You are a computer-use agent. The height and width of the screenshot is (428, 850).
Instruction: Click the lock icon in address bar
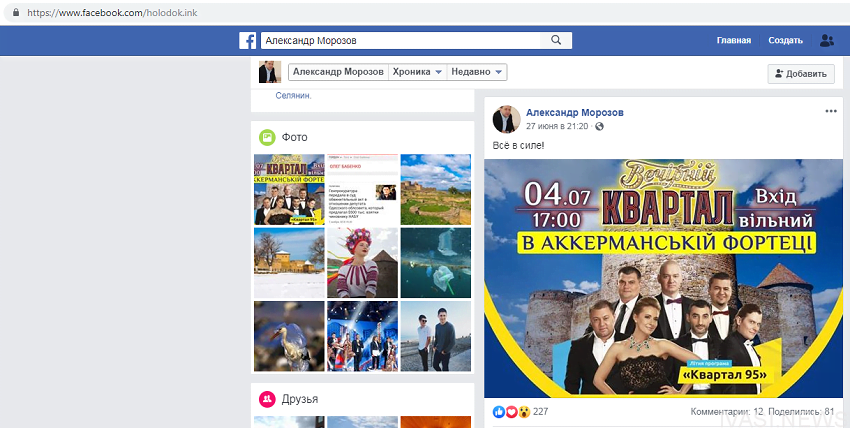pyautogui.click(x=16, y=12)
